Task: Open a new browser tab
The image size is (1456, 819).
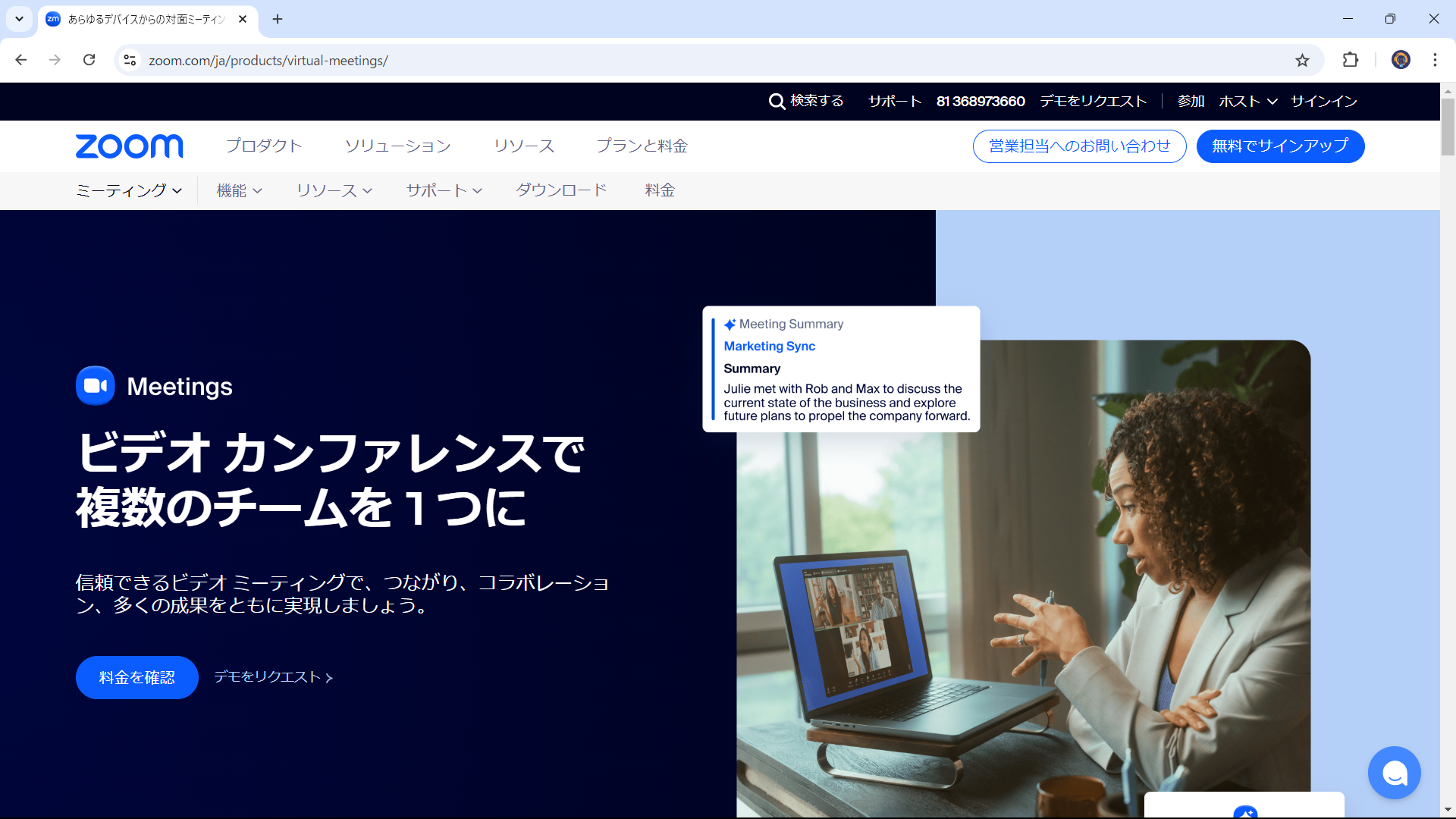Action: click(x=278, y=19)
